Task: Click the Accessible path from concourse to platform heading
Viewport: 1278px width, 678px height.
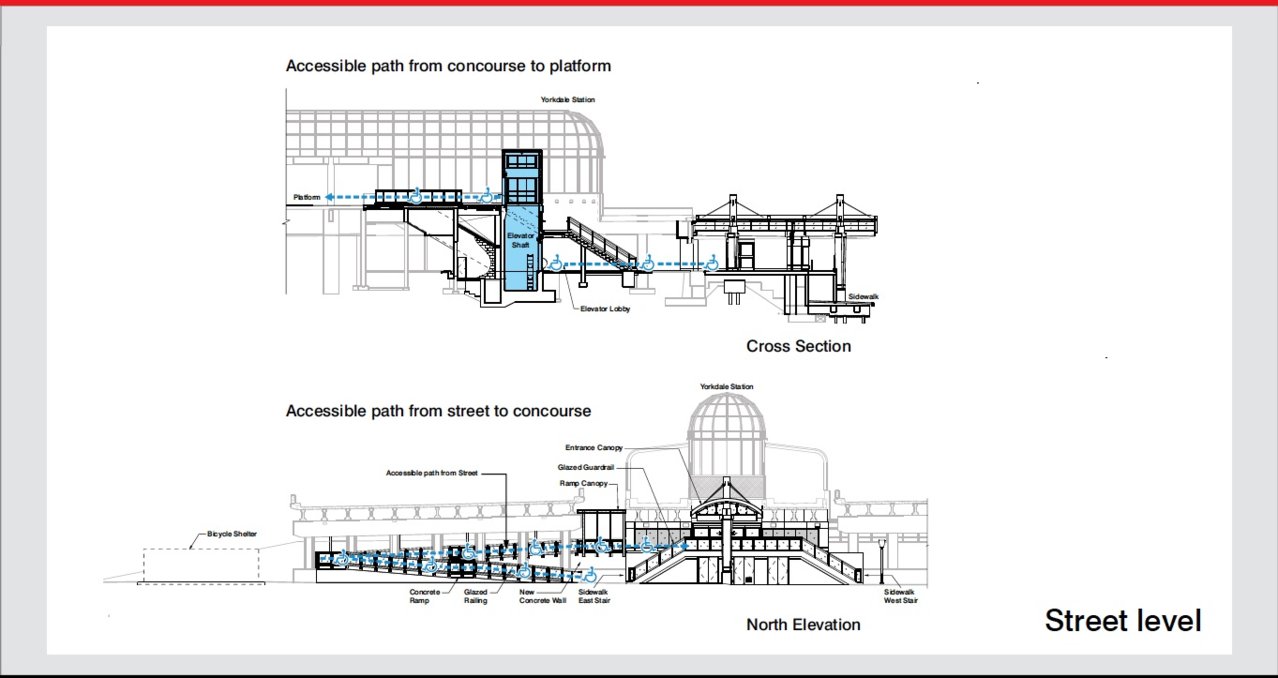Action: (x=449, y=66)
